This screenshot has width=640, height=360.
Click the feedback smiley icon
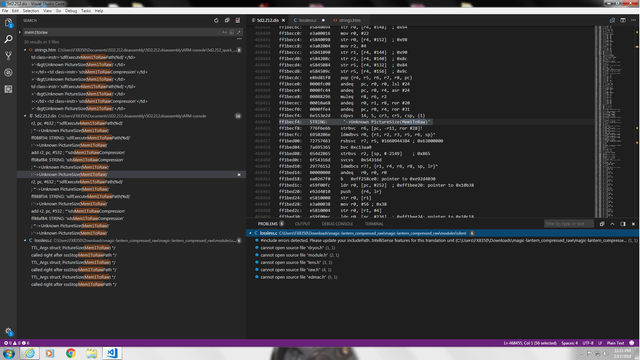pyautogui.click(x=632, y=343)
